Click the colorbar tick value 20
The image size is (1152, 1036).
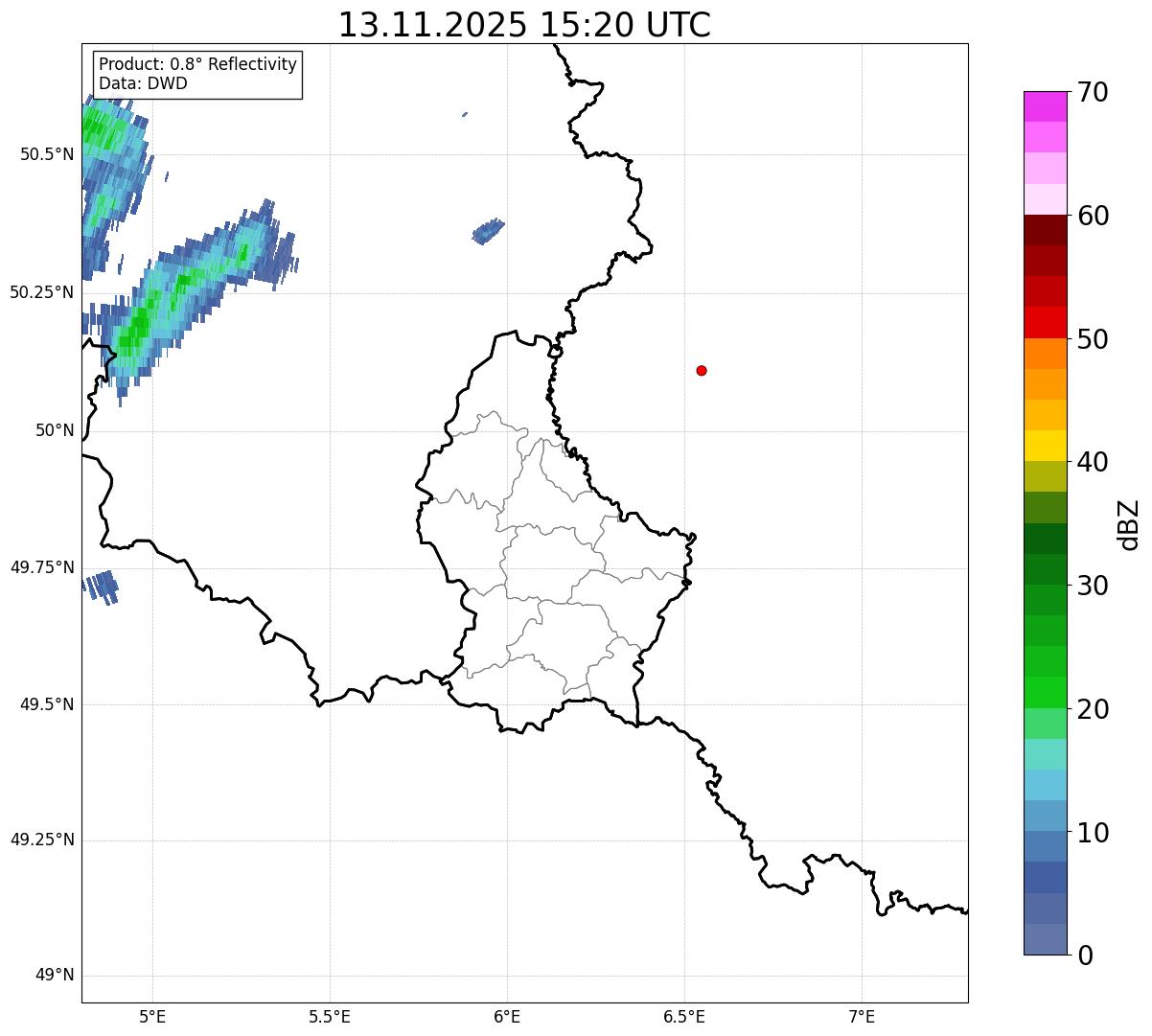pos(1094,709)
